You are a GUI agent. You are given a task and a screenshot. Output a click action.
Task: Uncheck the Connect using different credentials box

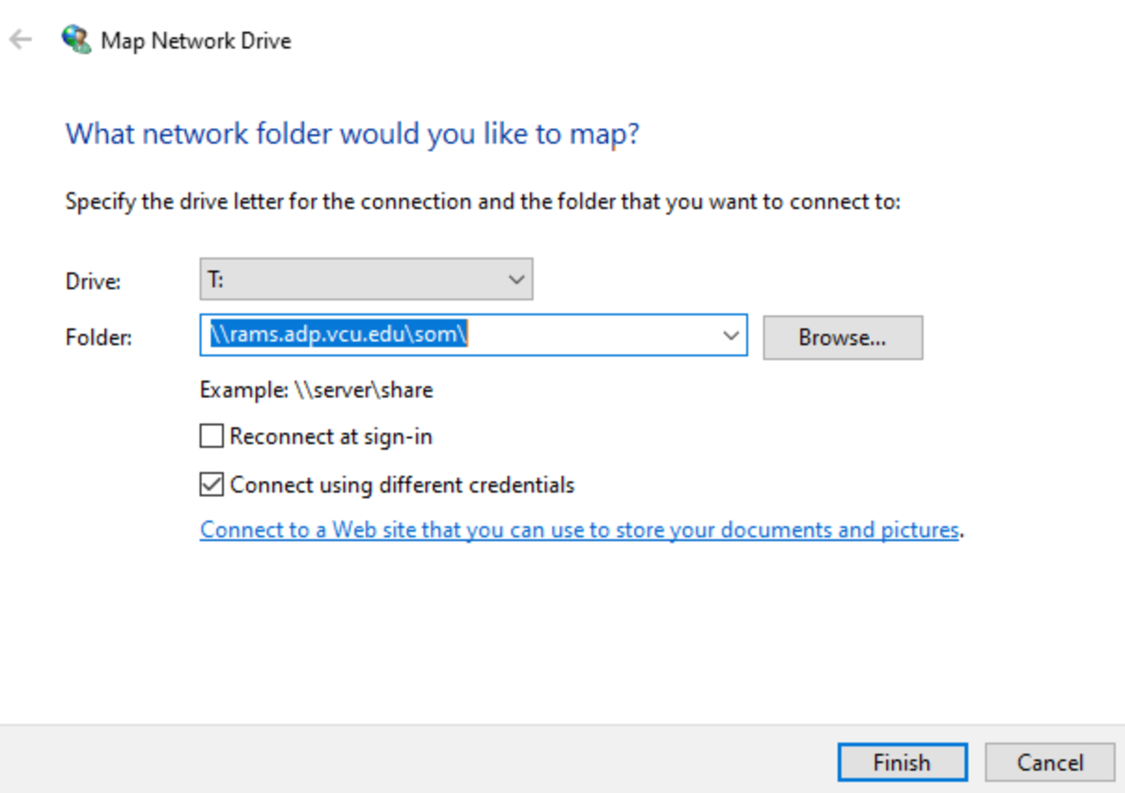pos(211,486)
